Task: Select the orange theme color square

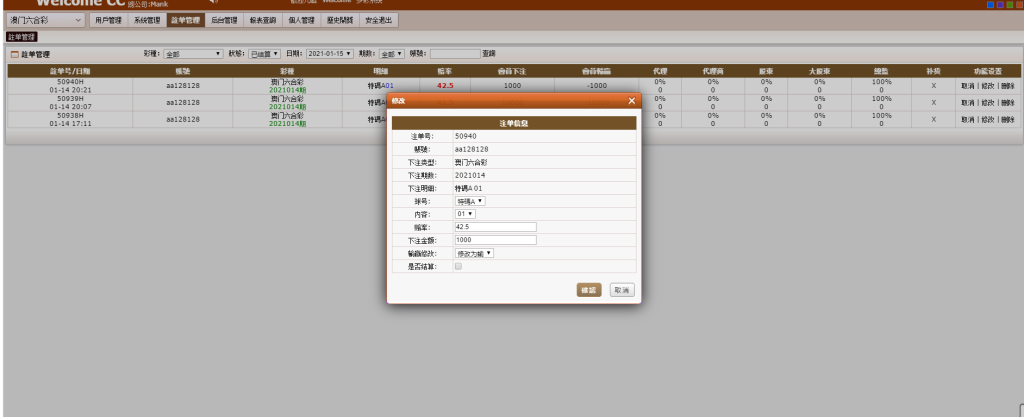Action: 1017,4
